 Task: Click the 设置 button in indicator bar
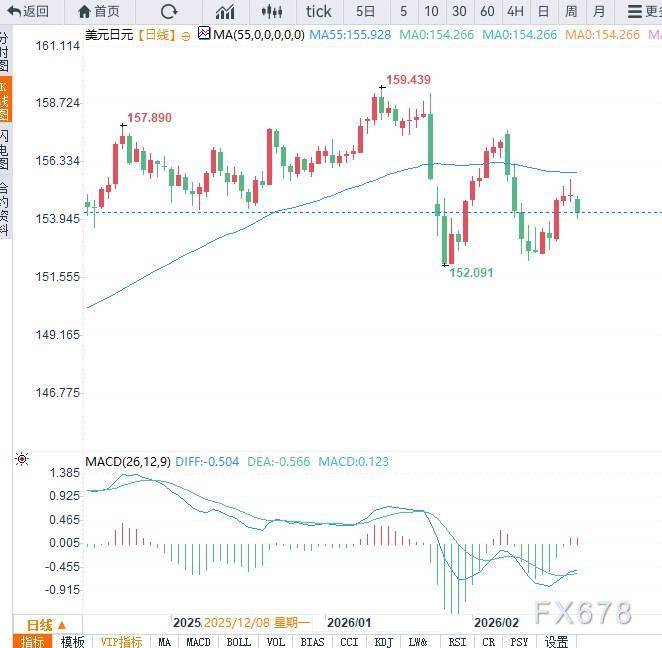[556, 641]
